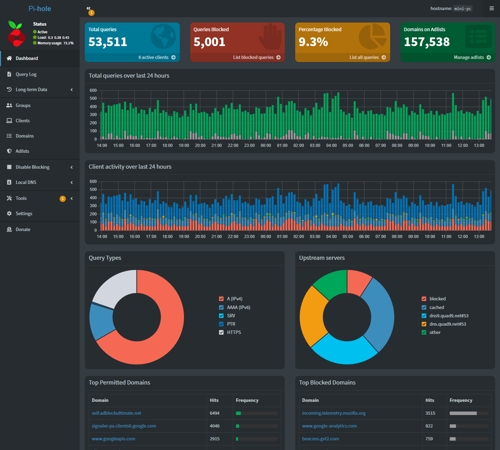Image resolution: width=500 pixels, height=450 pixels.
Task: Expand the Long-term Data submenu chevron
Action: click(71, 90)
